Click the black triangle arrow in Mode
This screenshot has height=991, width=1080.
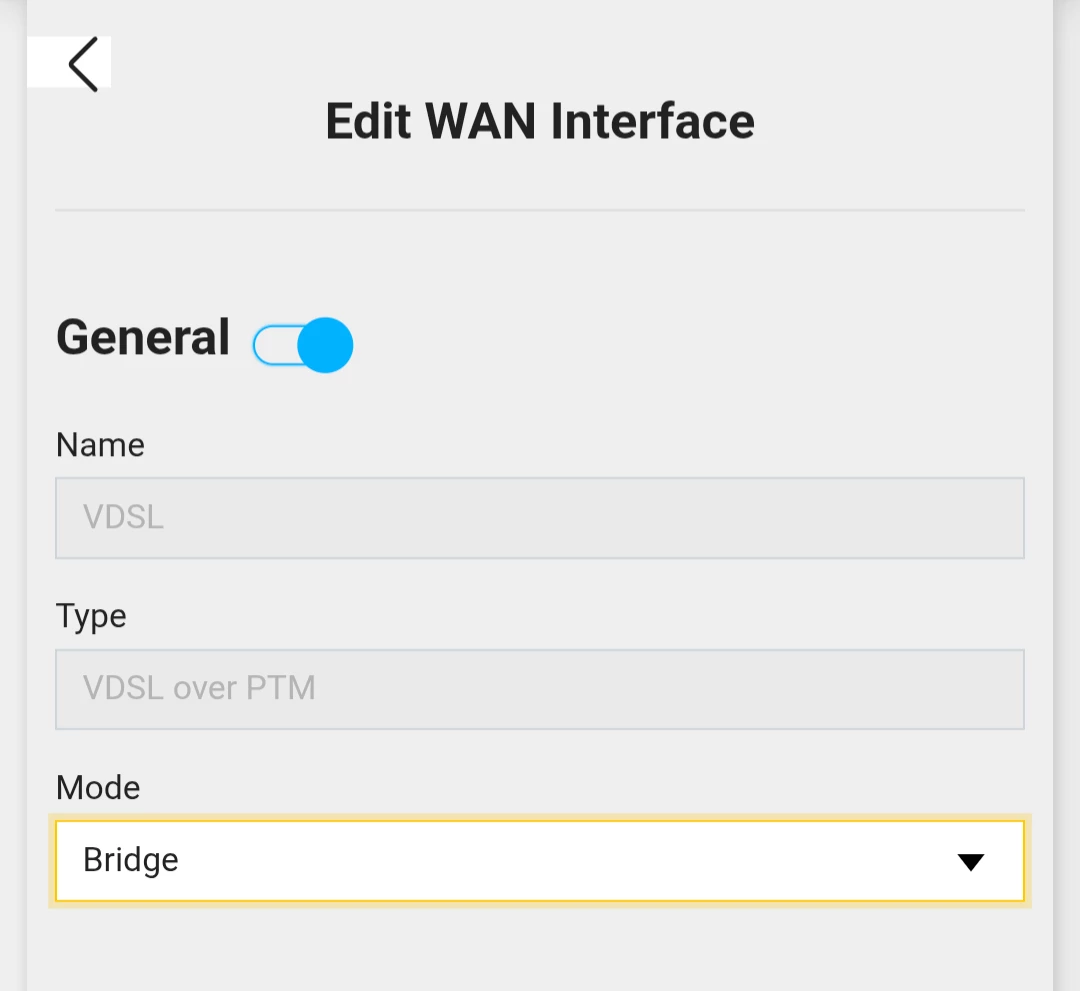970,862
